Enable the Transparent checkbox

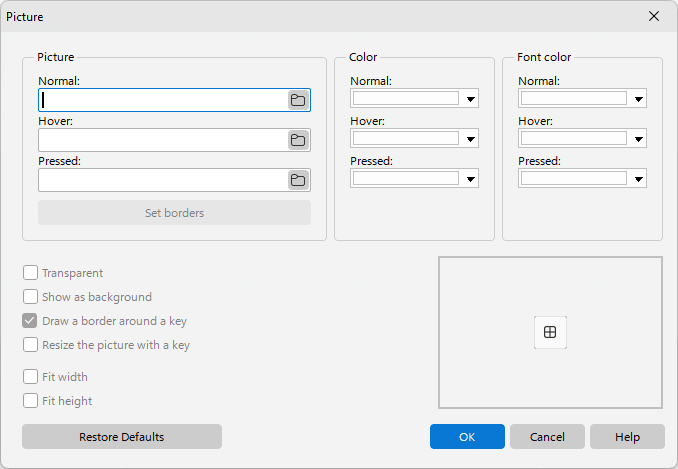coord(30,273)
